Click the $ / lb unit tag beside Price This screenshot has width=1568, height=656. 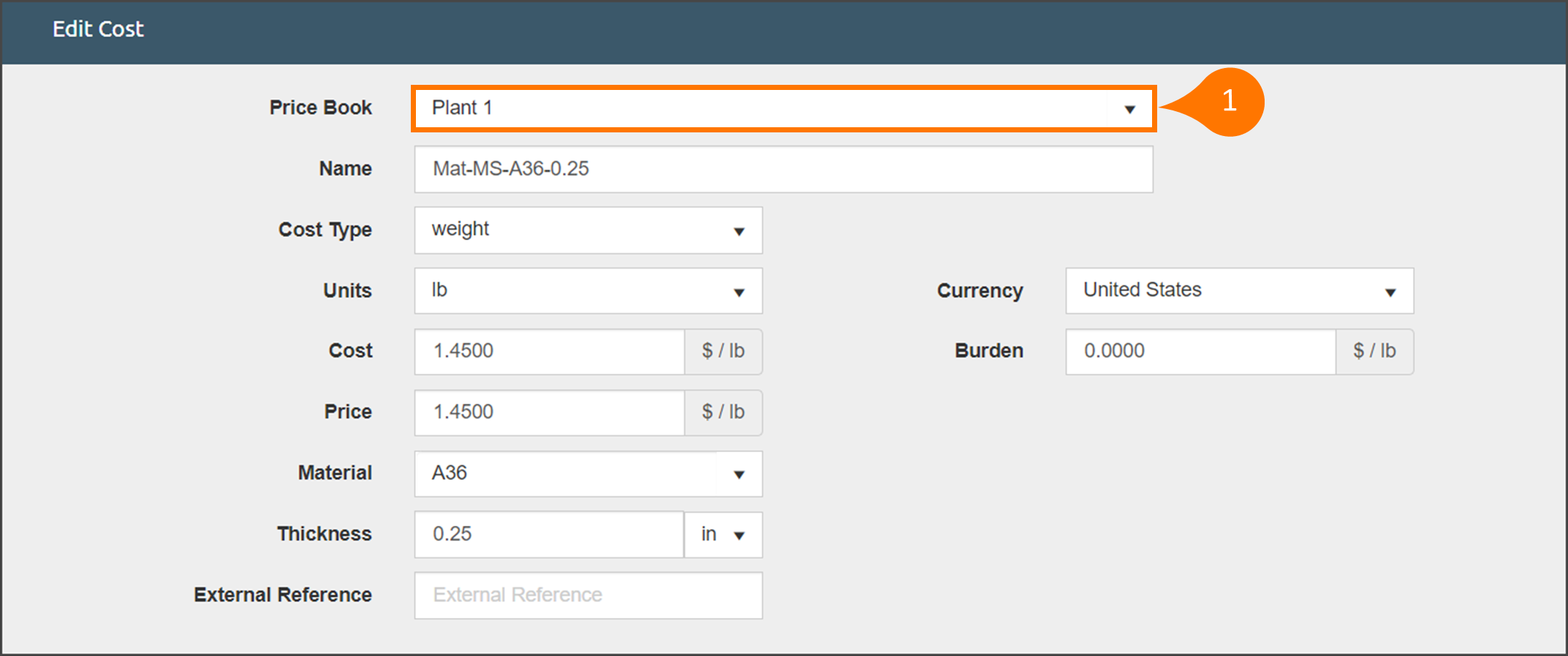pyautogui.click(x=723, y=412)
